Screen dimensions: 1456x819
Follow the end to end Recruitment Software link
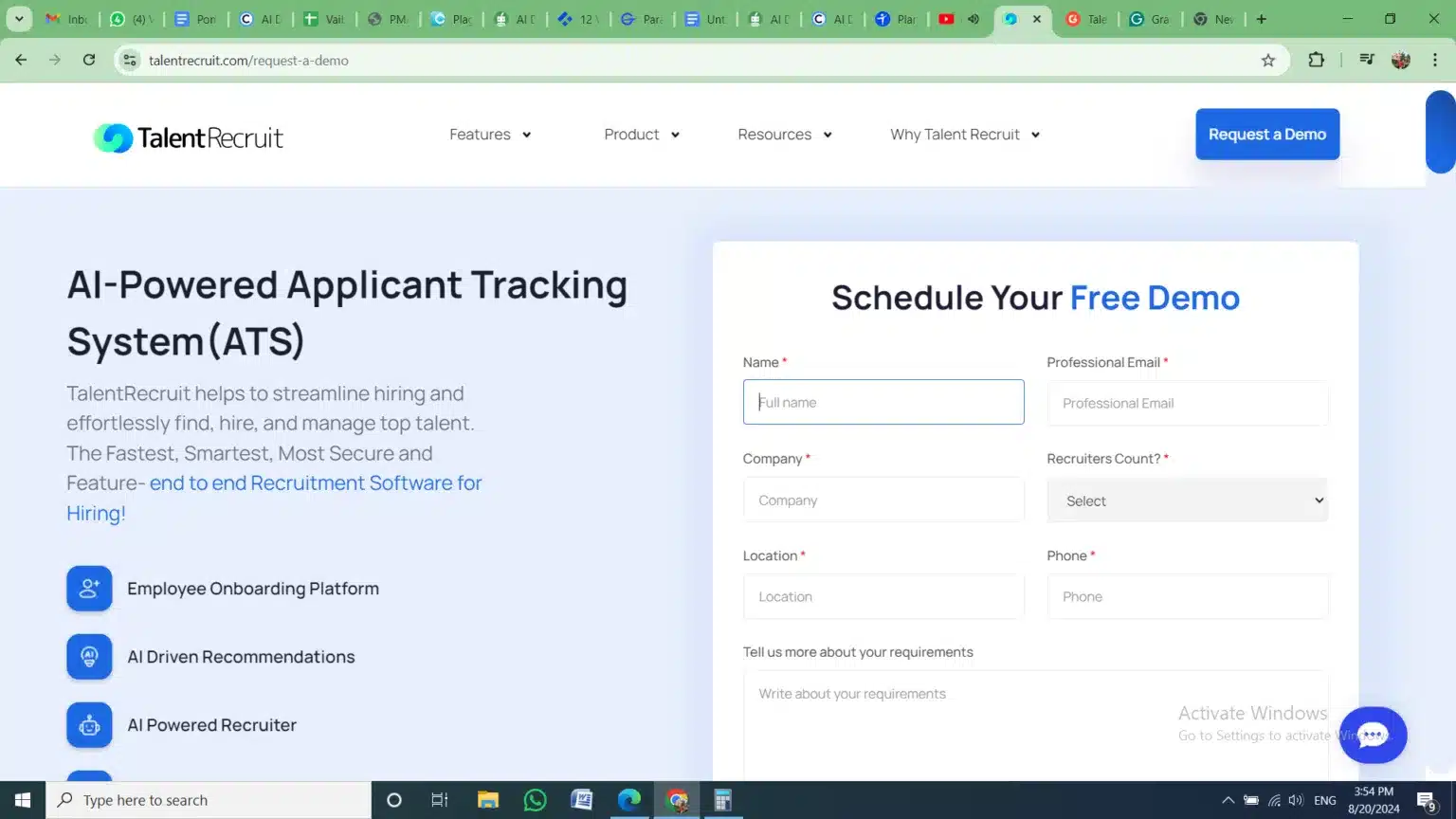click(x=274, y=498)
